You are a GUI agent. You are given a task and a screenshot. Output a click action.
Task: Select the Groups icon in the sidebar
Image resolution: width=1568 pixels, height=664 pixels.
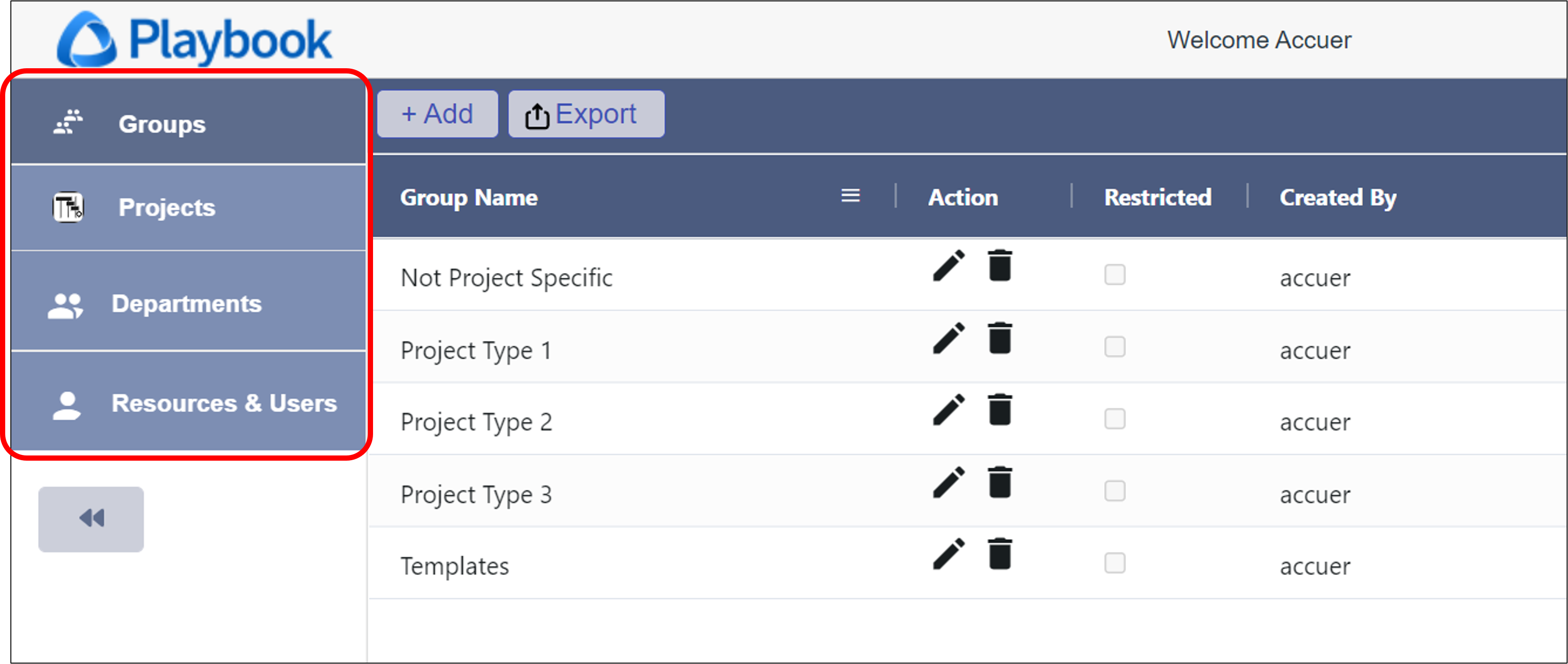pyautogui.click(x=66, y=121)
